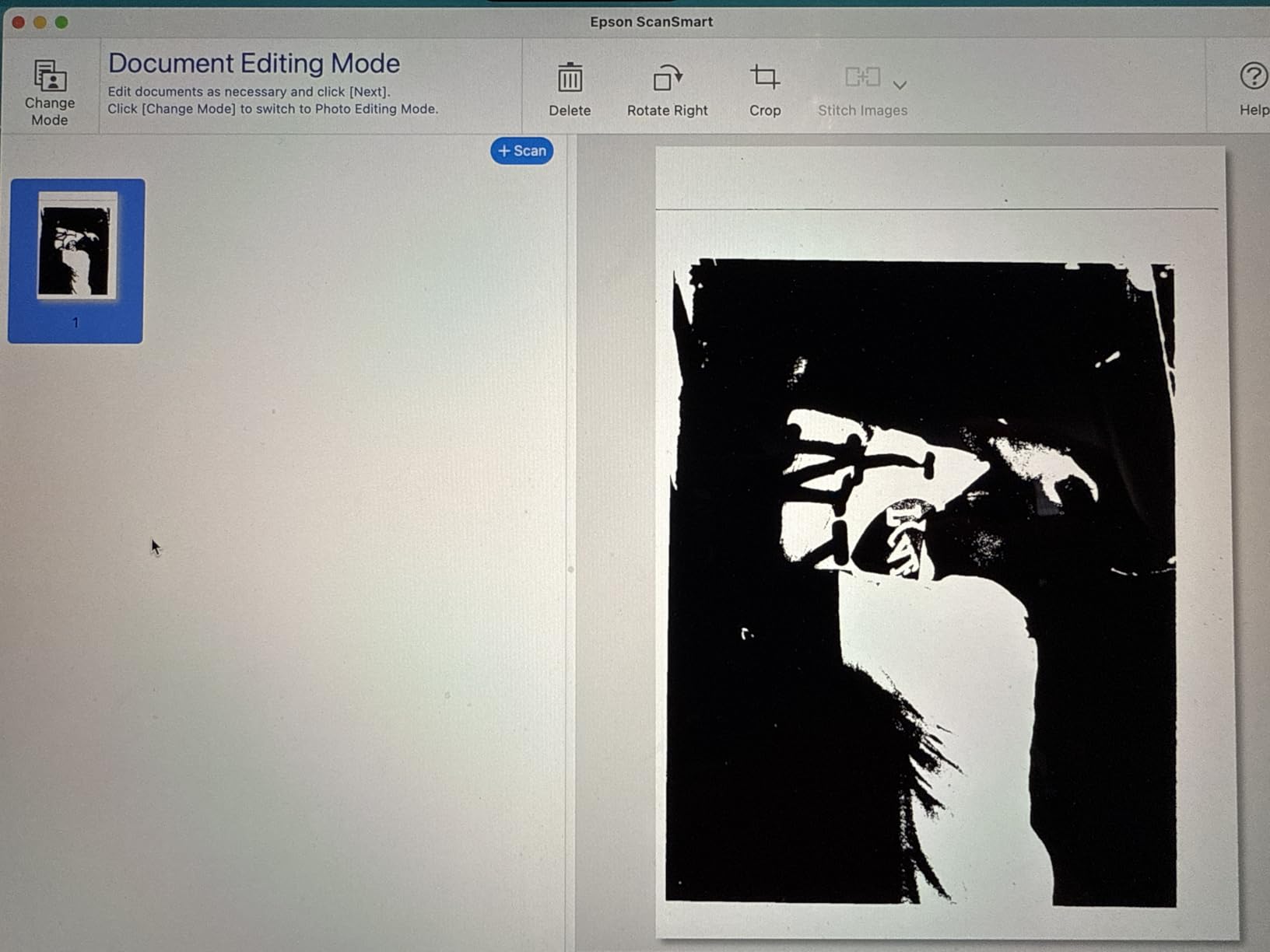1270x952 pixels.
Task: Click the Change Mode icon
Action: pyautogui.click(x=50, y=75)
